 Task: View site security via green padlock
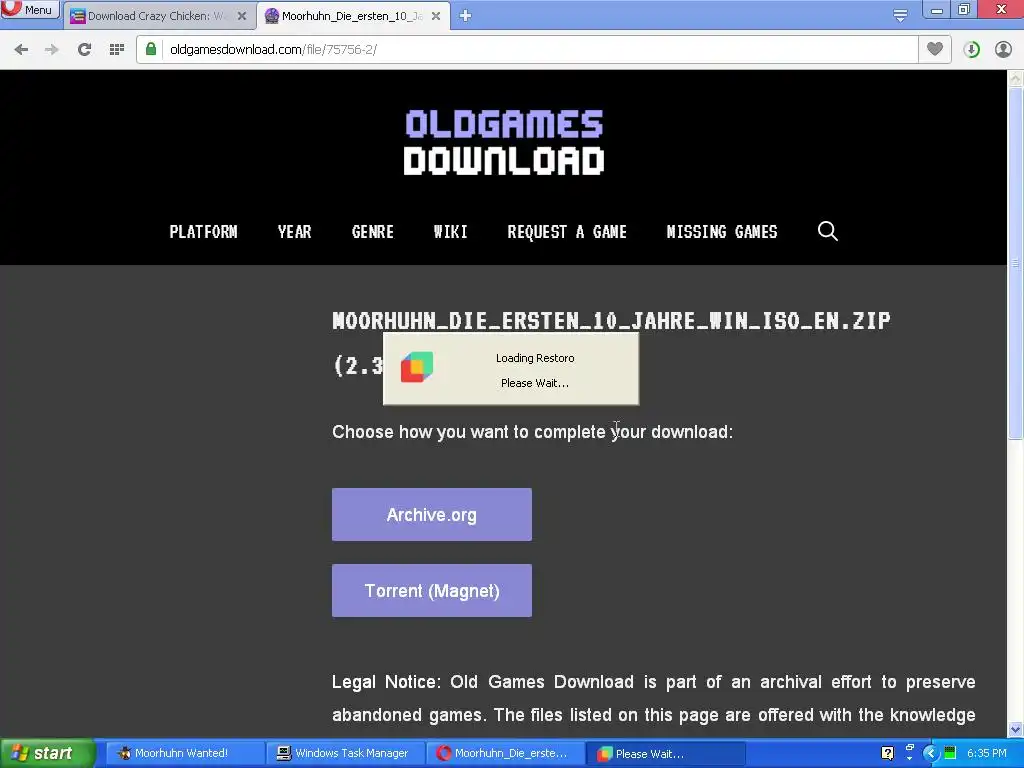pos(151,50)
